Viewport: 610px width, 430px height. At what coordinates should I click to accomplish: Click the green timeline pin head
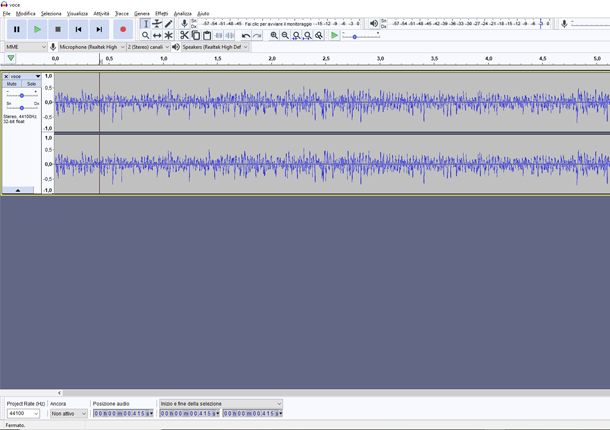click(11, 58)
